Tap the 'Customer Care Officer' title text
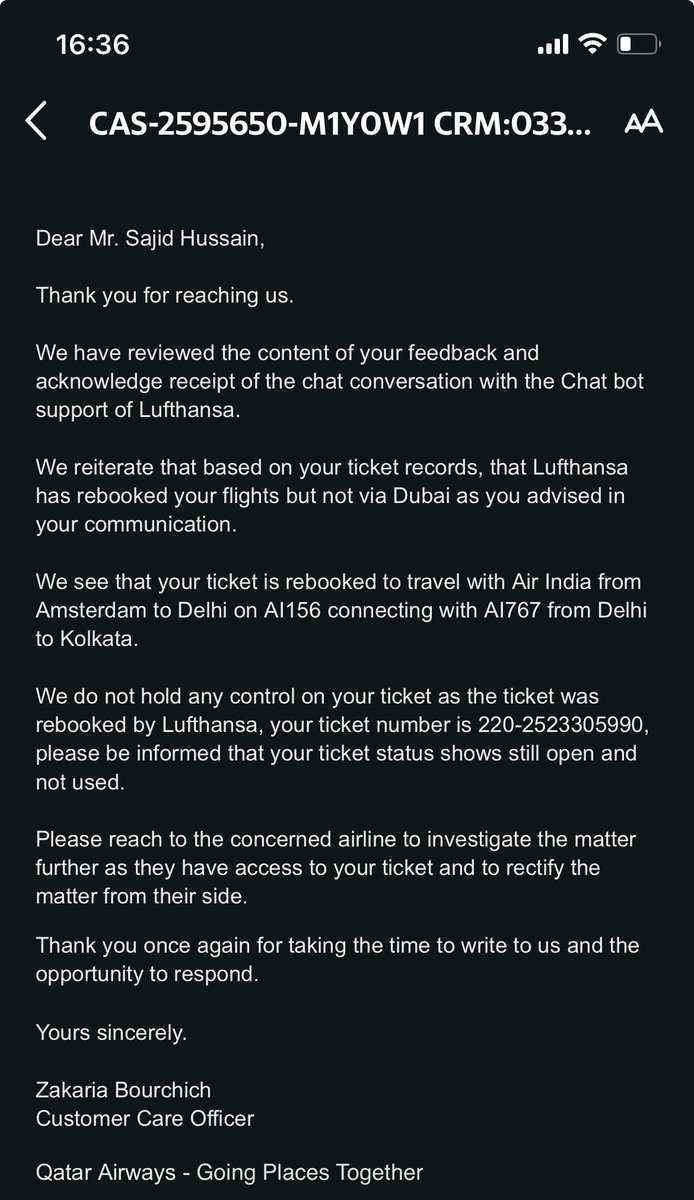 (145, 1118)
